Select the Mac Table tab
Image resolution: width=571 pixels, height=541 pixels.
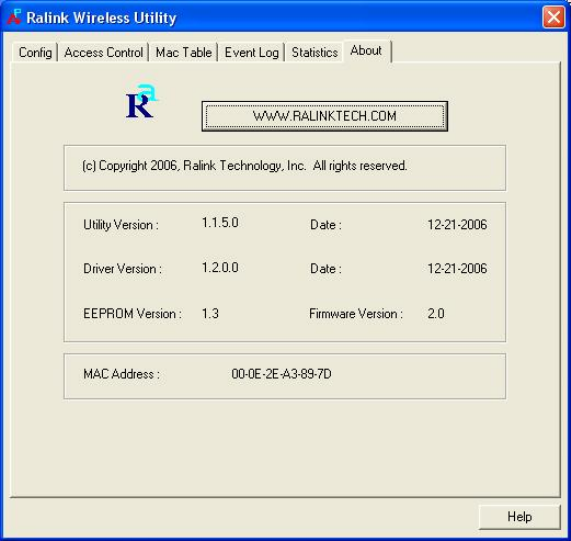point(184,52)
